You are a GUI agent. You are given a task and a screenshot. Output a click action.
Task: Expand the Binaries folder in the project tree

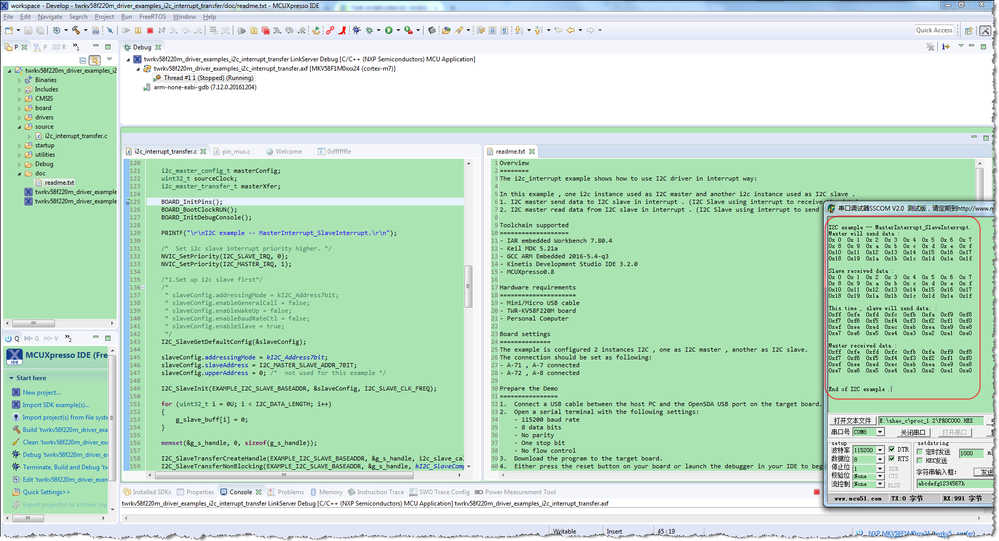[19, 80]
